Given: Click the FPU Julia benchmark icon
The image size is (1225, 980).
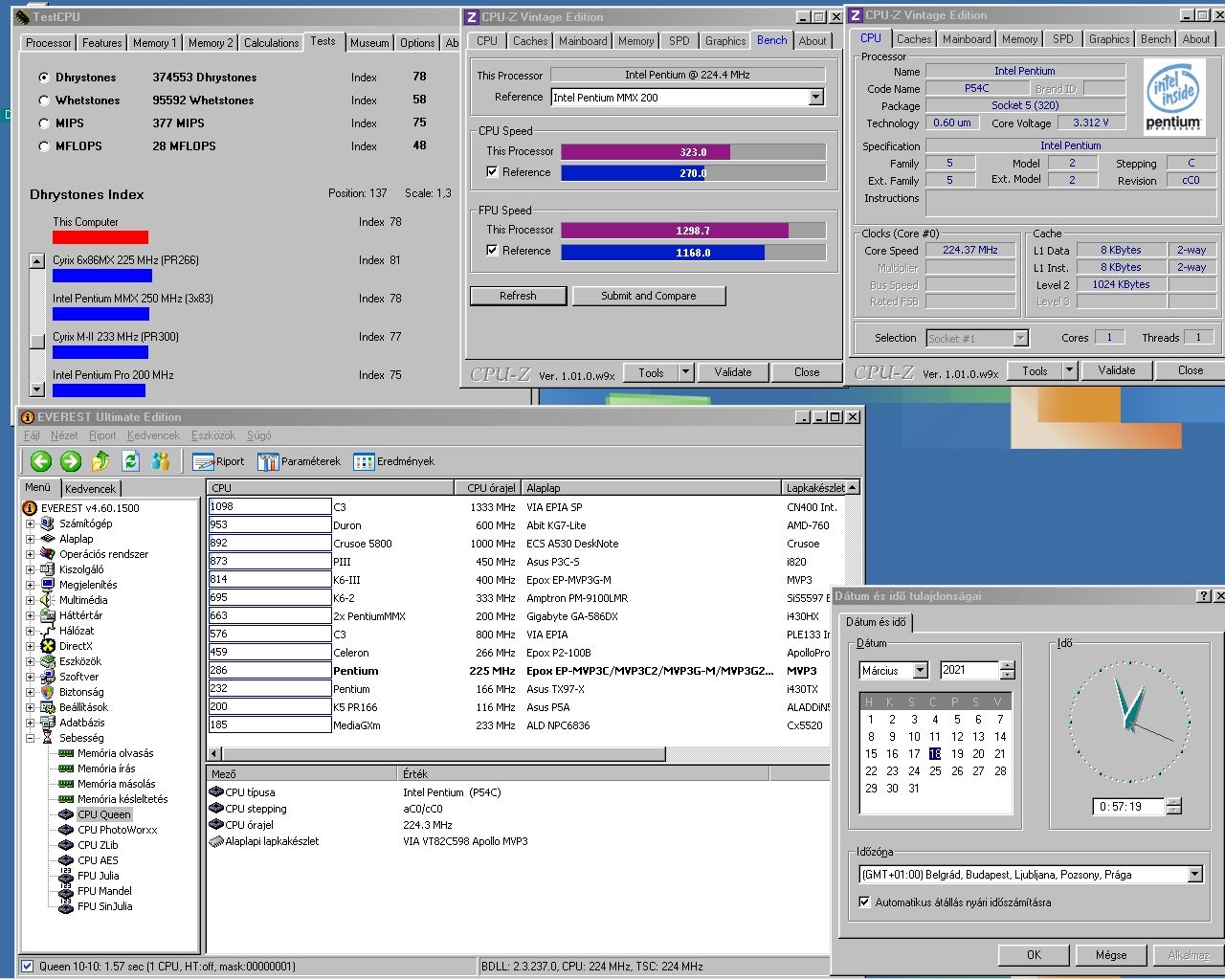Looking at the screenshot, I should point(66,876).
